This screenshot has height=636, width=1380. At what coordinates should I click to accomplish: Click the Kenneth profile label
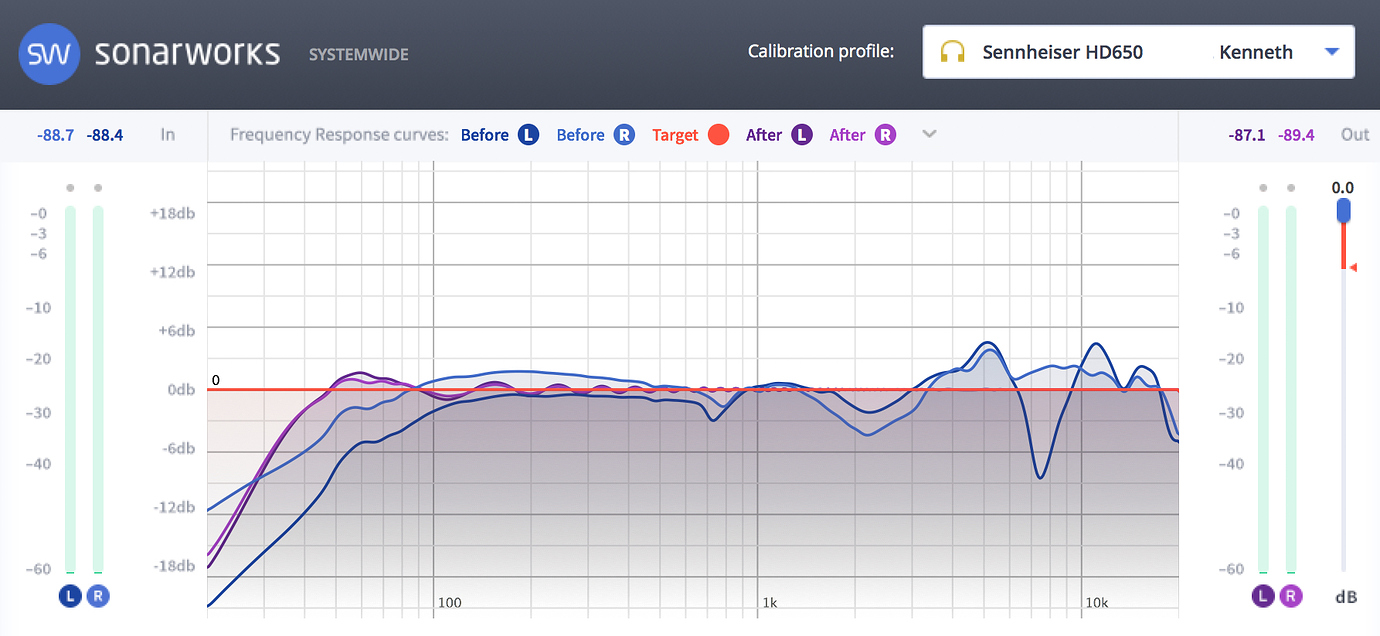pyautogui.click(x=1256, y=52)
